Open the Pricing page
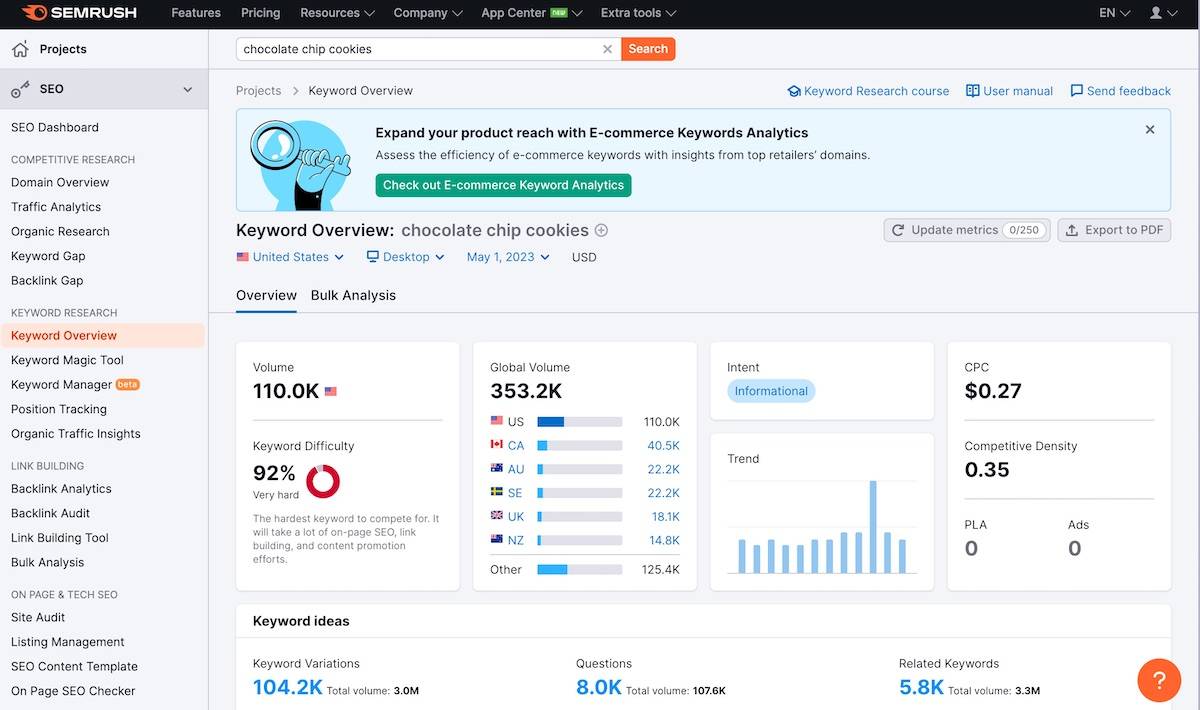Viewport: 1200px width, 710px height. pyautogui.click(x=260, y=13)
